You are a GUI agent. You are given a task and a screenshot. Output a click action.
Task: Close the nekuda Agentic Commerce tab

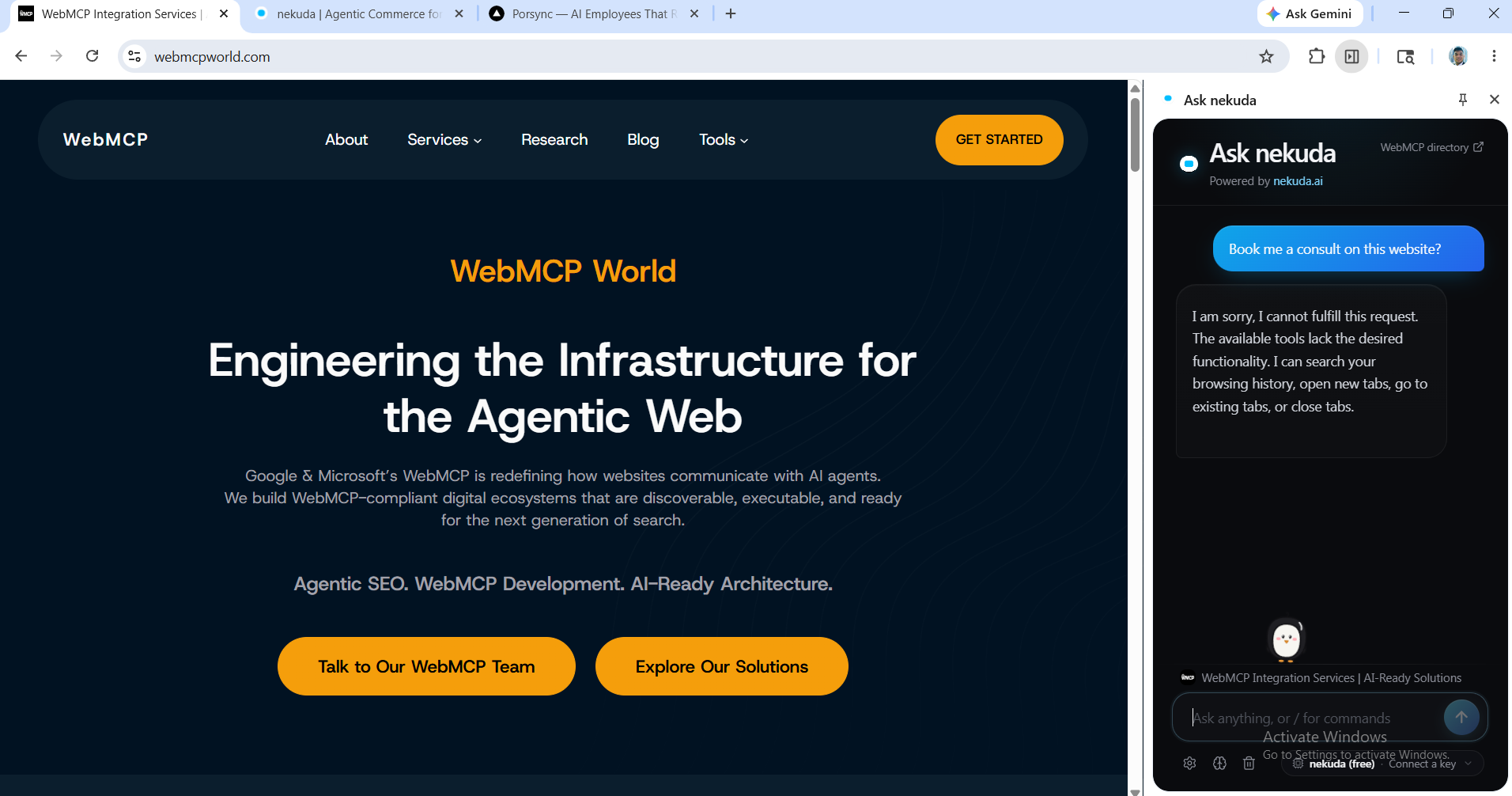pyautogui.click(x=459, y=13)
